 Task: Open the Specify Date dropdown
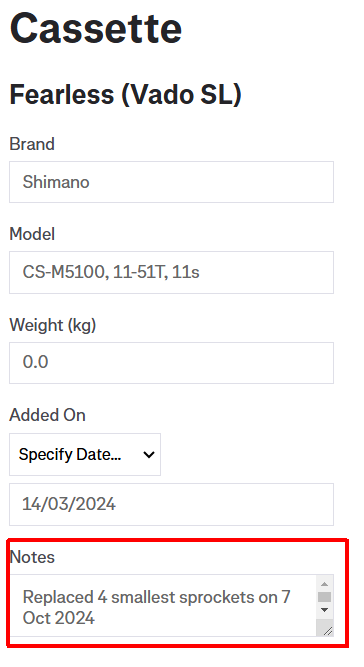coord(85,455)
